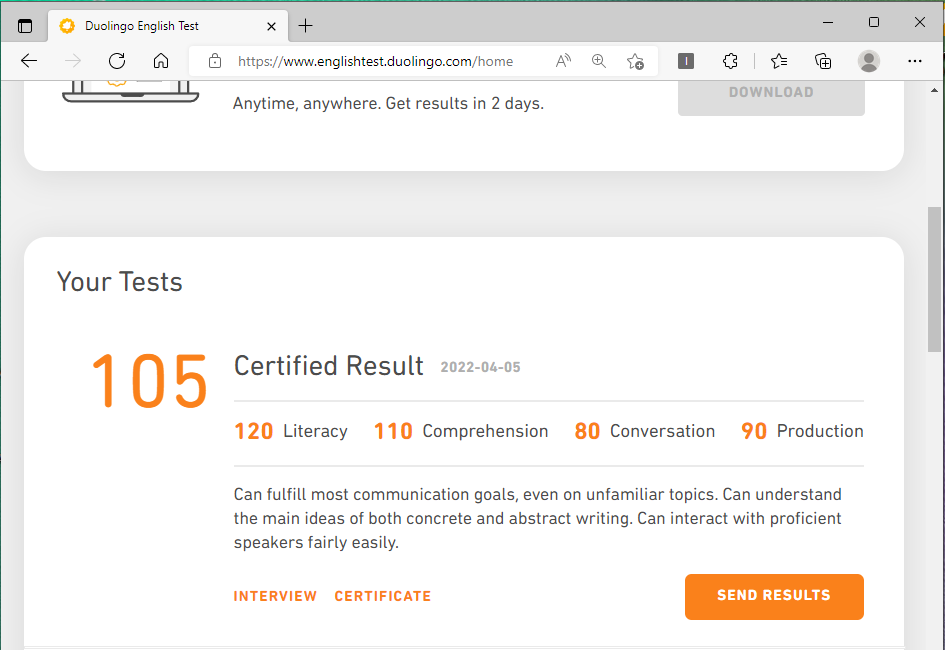
Task: Refresh the current page
Action: (x=117, y=61)
